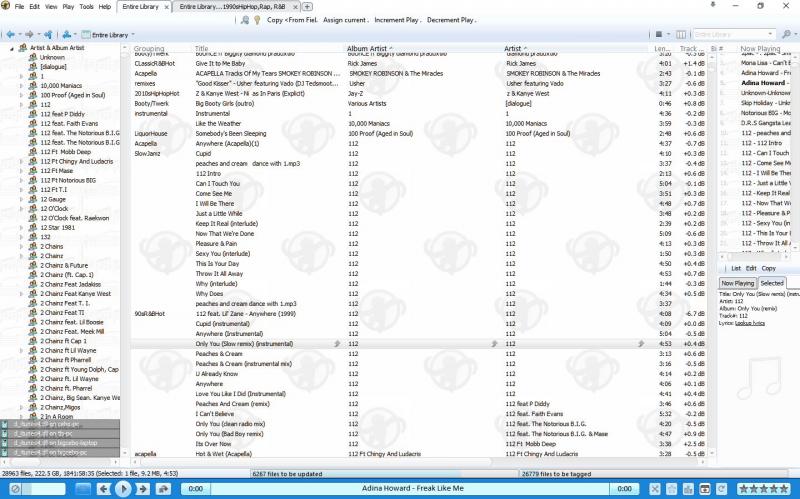The height and width of the screenshot is (499, 800).
Task: Click the light bulb icon
Action: (x=257, y=20)
